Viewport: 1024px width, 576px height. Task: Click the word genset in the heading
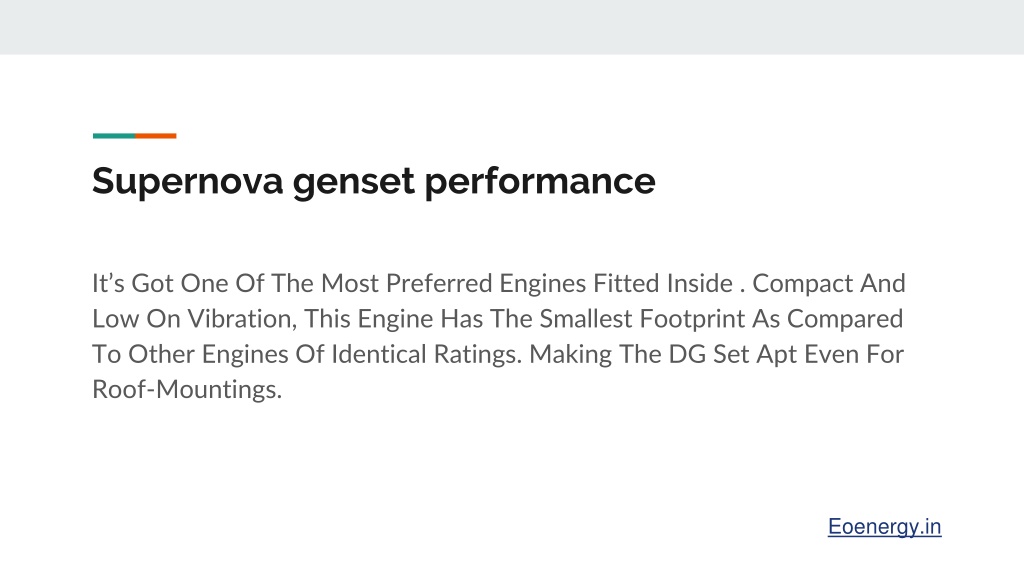[353, 182]
